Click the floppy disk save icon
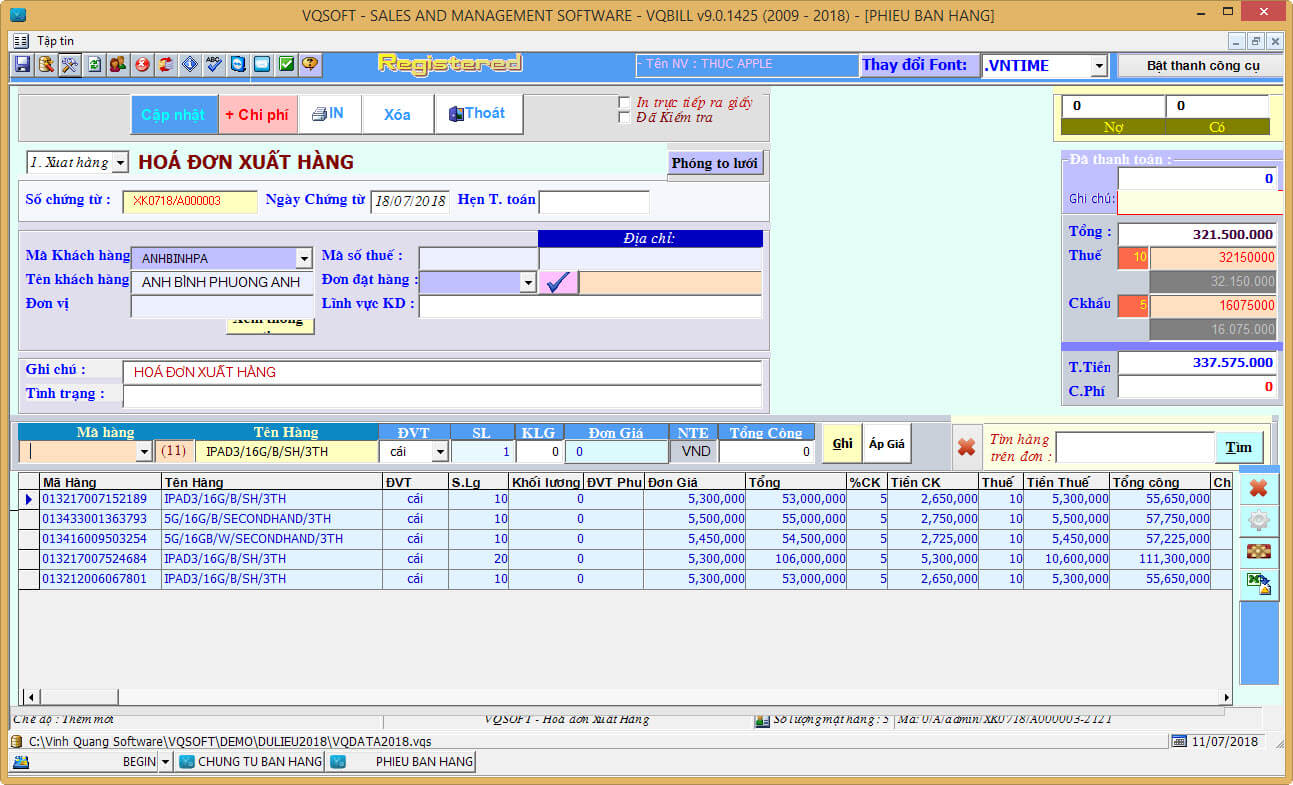The image size is (1293, 785). [22, 64]
